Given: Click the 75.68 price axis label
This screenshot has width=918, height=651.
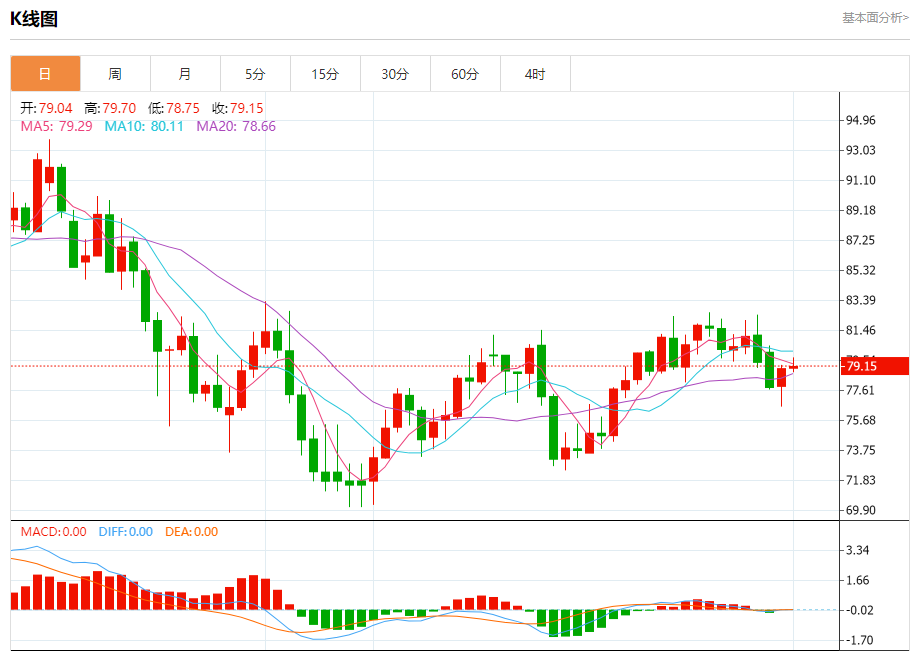Looking at the screenshot, I should (x=861, y=420).
